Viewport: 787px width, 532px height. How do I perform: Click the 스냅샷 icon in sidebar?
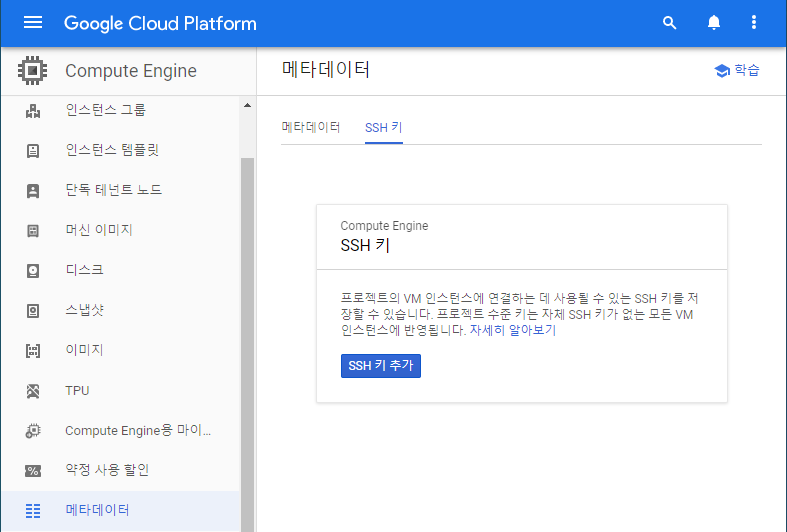(x=33, y=311)
